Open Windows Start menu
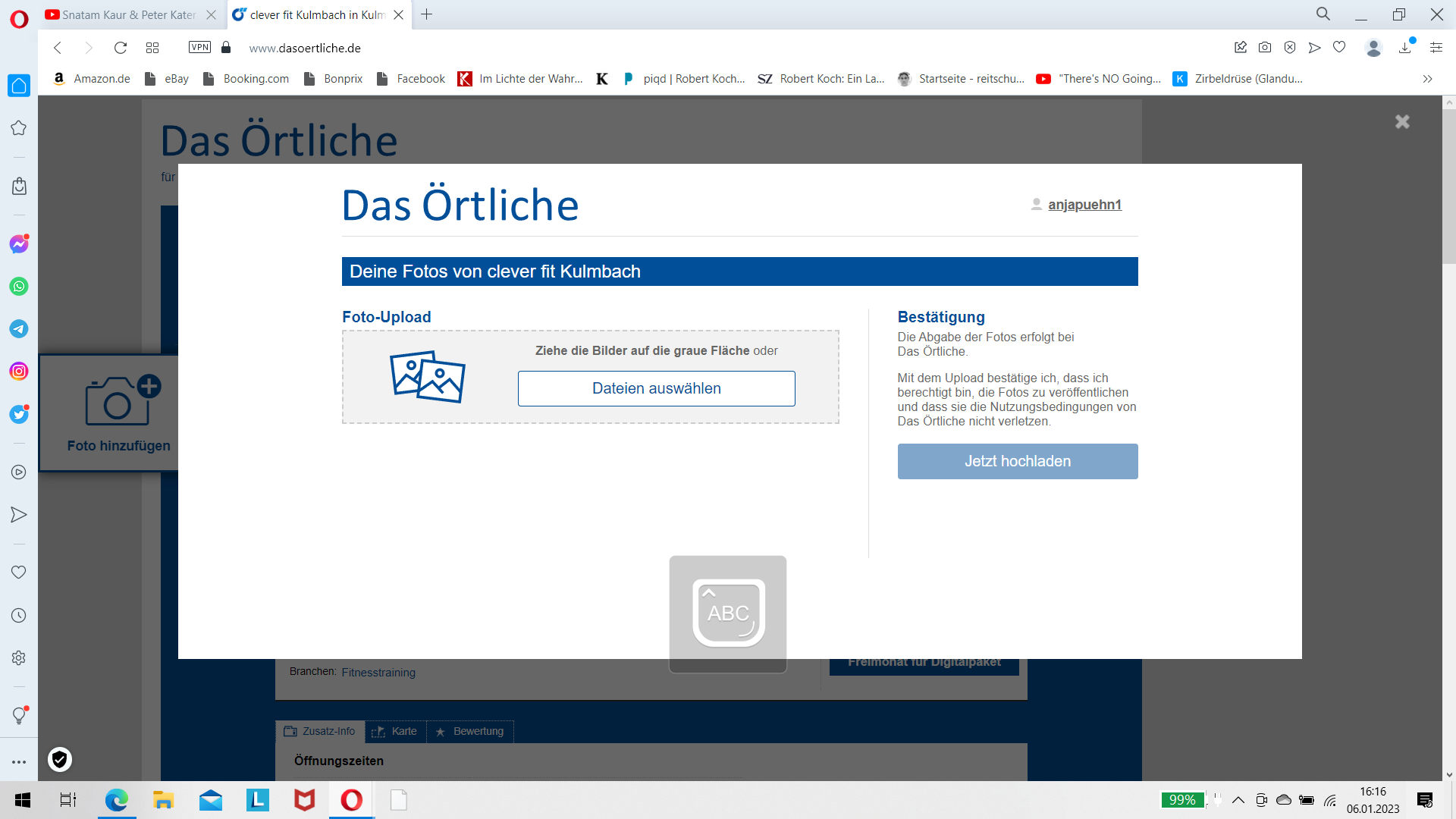Viewport: 1456px width, 819px height. pyautogui.click(x=23, y=800)
